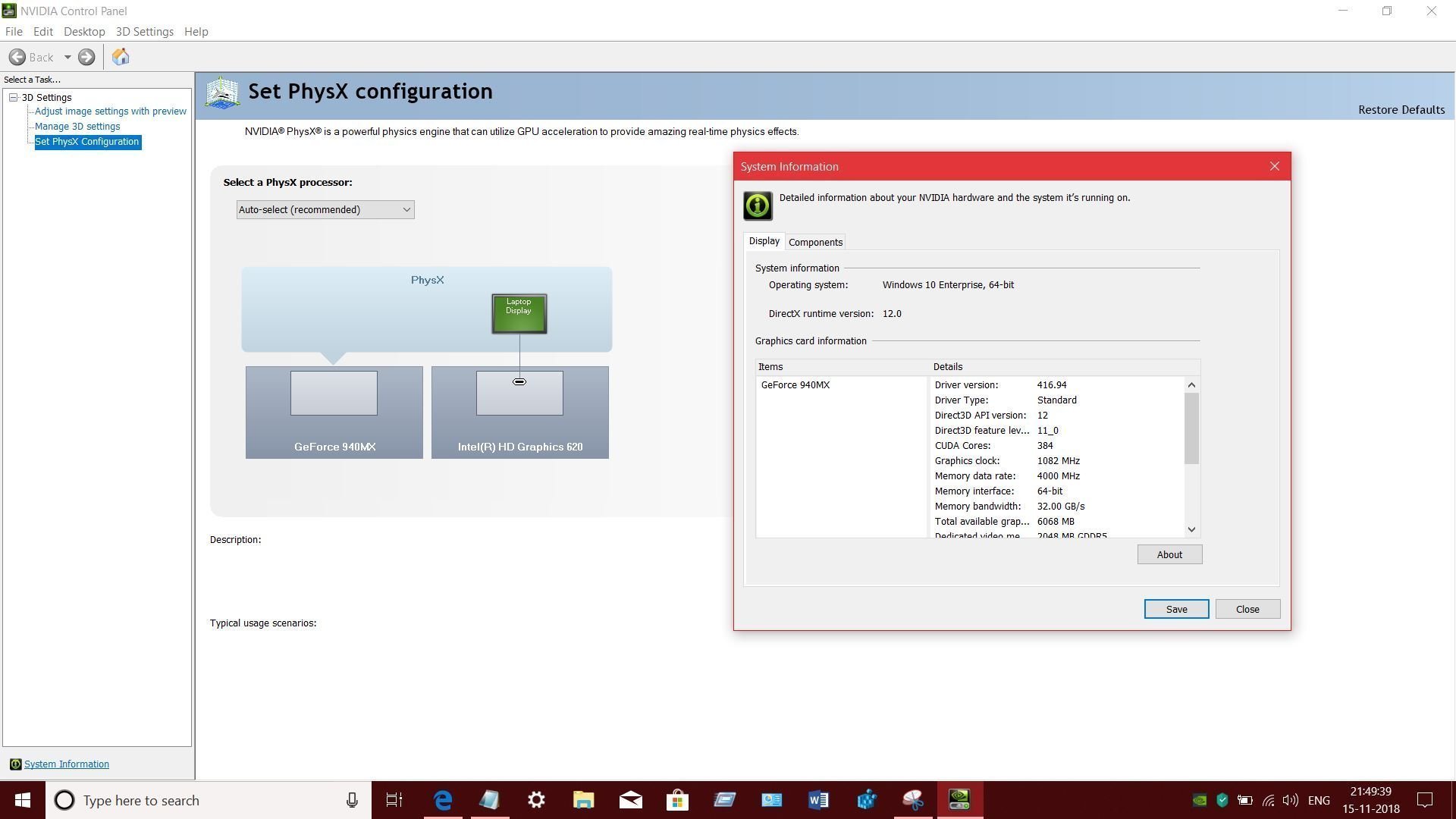
Task: Open Settings gear on the taskbar
Action: coord(536,801)
